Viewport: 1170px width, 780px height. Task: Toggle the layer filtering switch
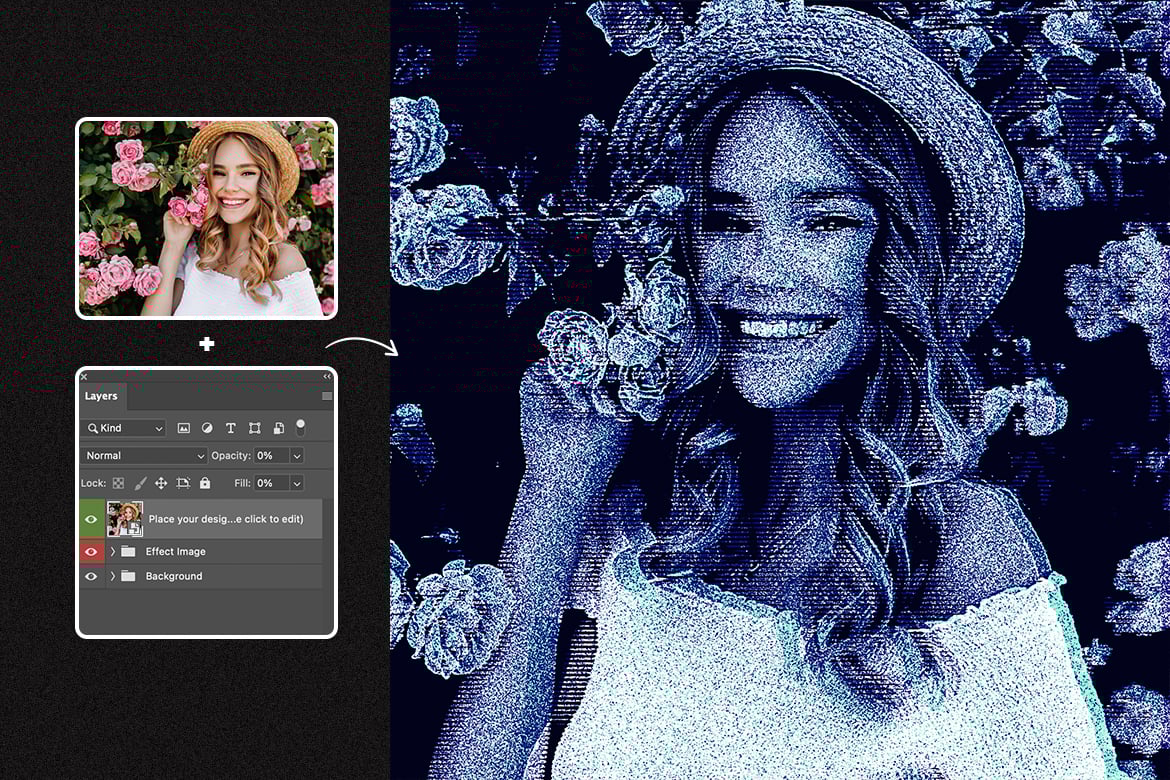pyautogui.click(x=301, y=428)
